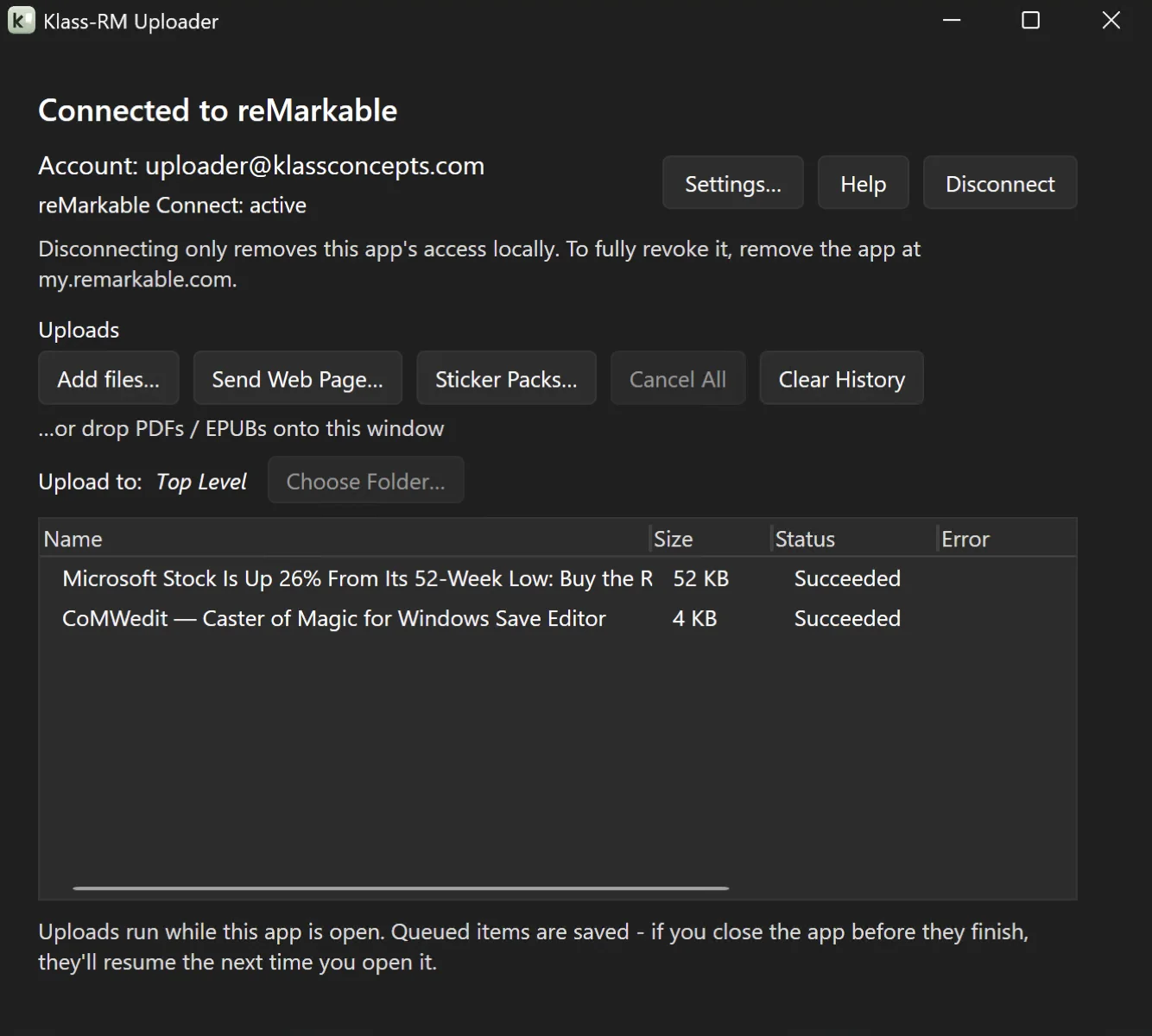Click reMarkable Connect: active status text

point(173,205)
